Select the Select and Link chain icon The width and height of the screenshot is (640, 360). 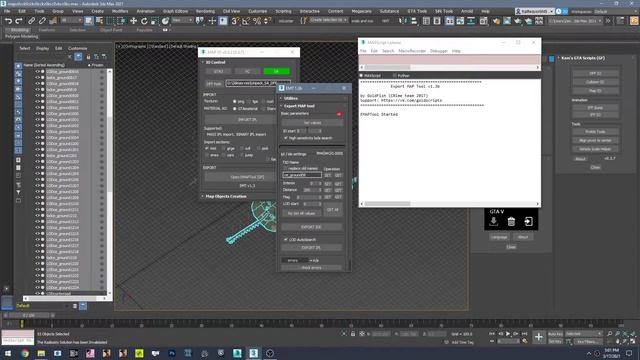pyautogui.click(x=31, y=21)
